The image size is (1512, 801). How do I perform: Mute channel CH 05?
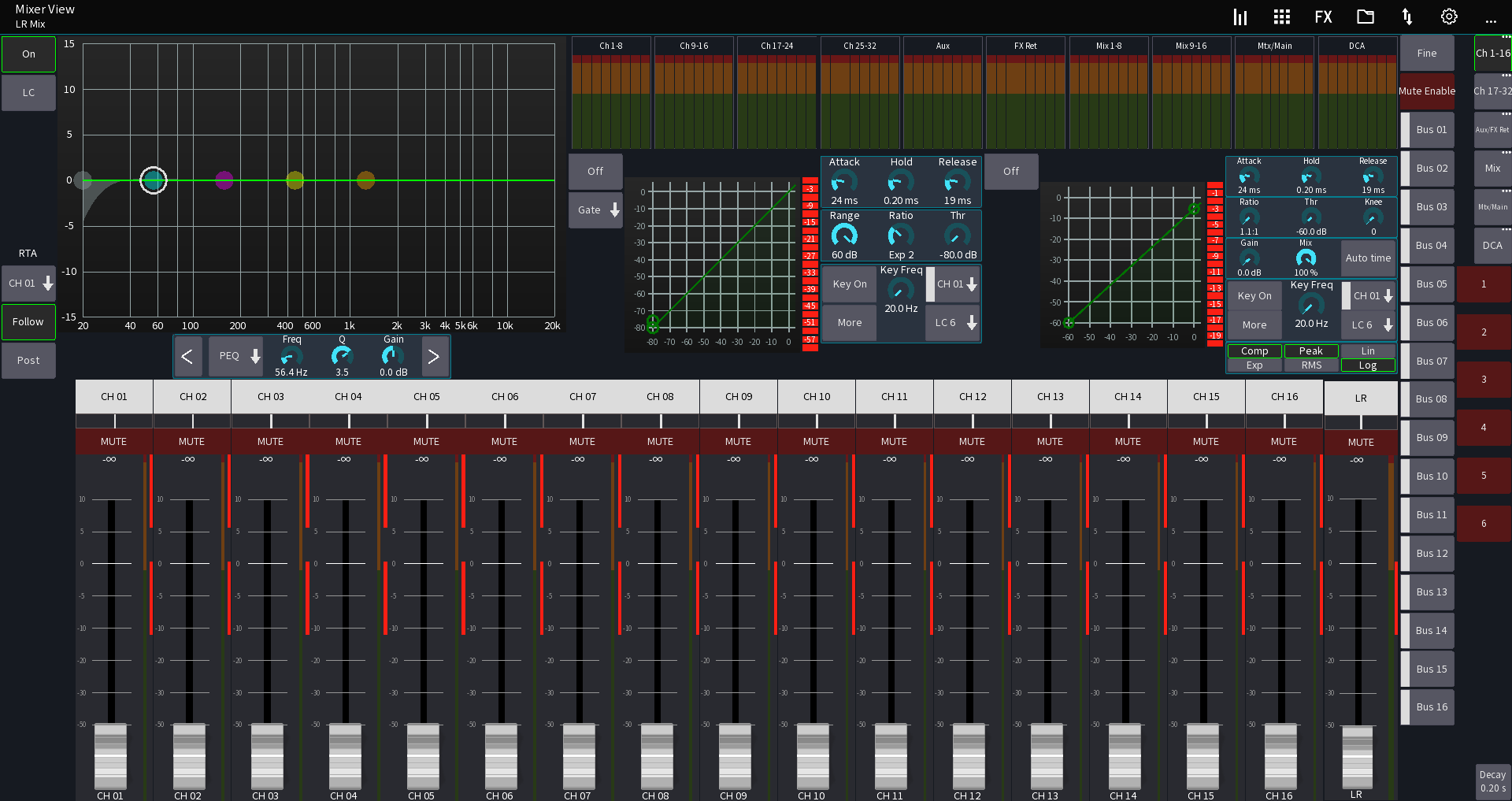[425, 442]
